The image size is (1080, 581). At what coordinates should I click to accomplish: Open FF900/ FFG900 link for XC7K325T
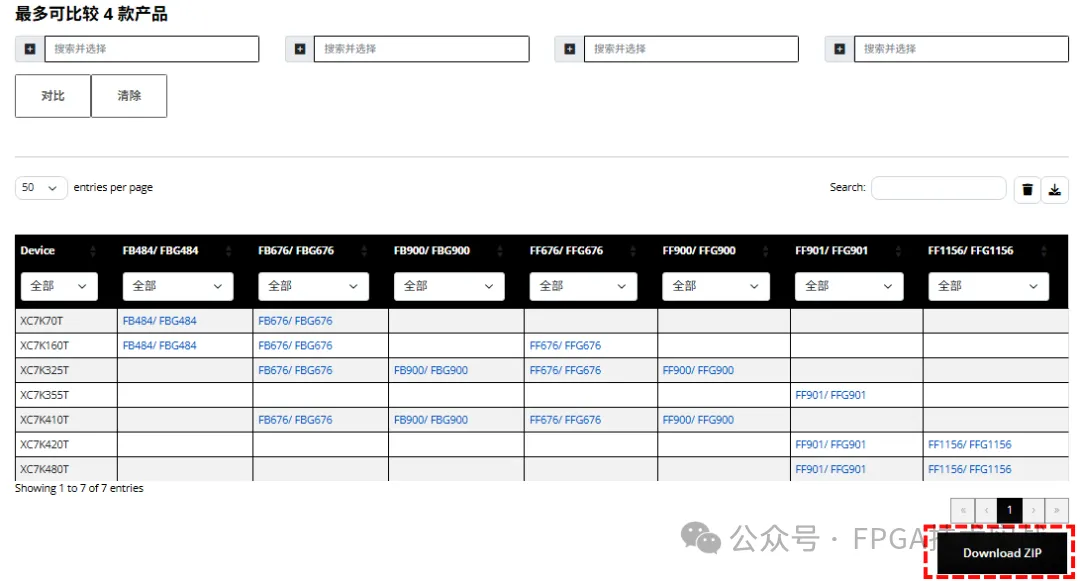(698, 370)
